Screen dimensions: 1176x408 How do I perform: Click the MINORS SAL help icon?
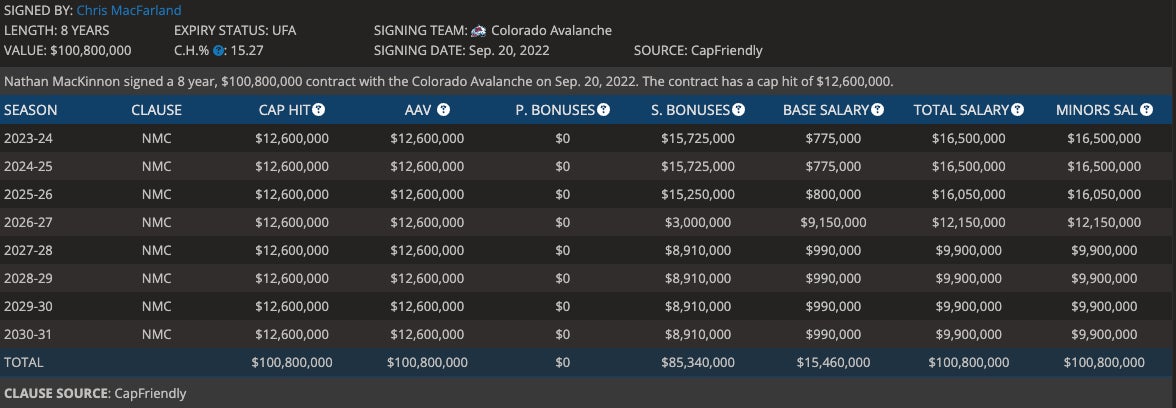1133,110
